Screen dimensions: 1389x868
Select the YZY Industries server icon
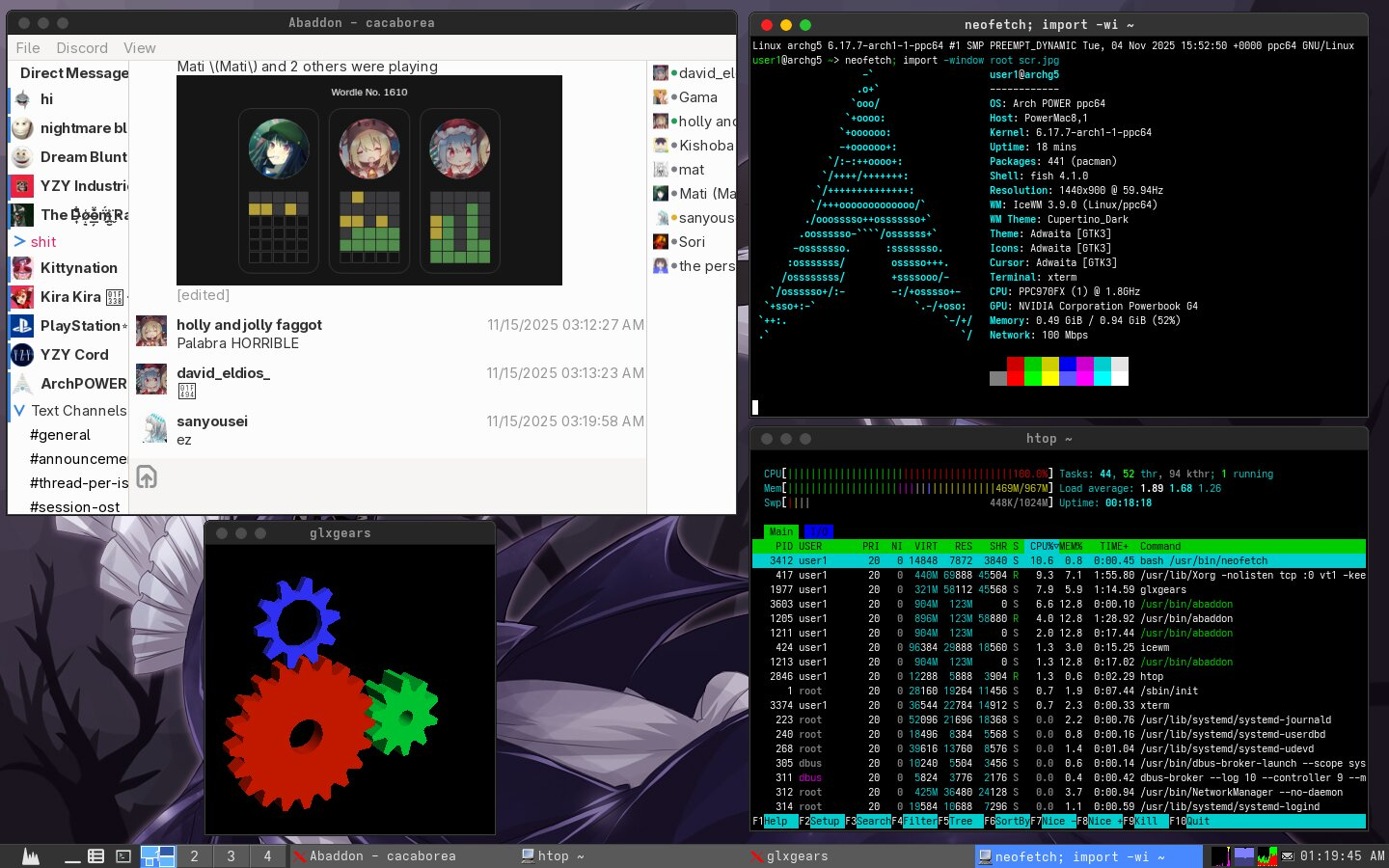pos(22,186)
